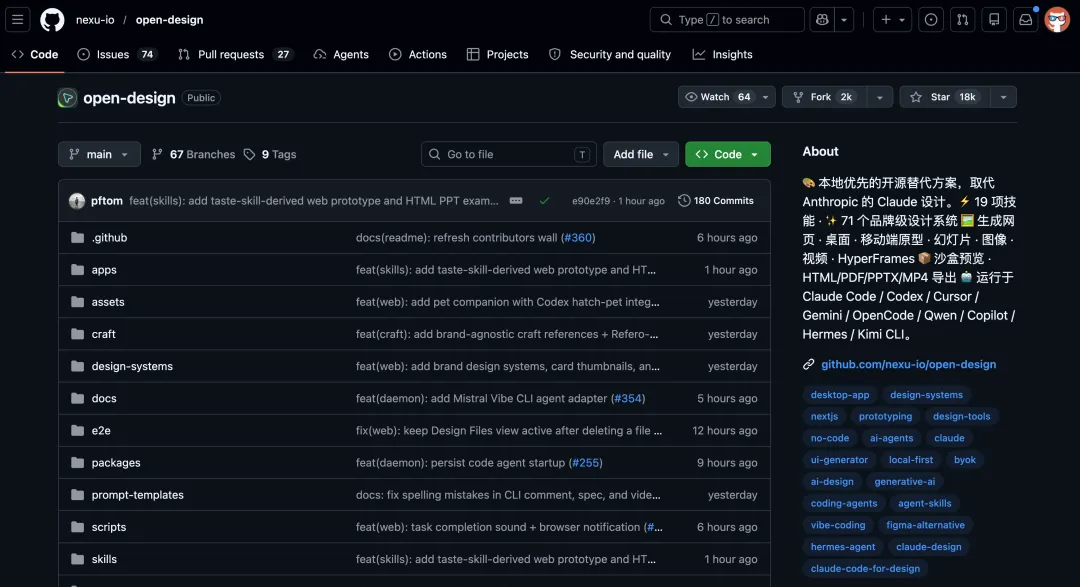Open the Star lists dropdown arrow
The height and width of the screenshot is (587, 1080).
[1004, 97]
